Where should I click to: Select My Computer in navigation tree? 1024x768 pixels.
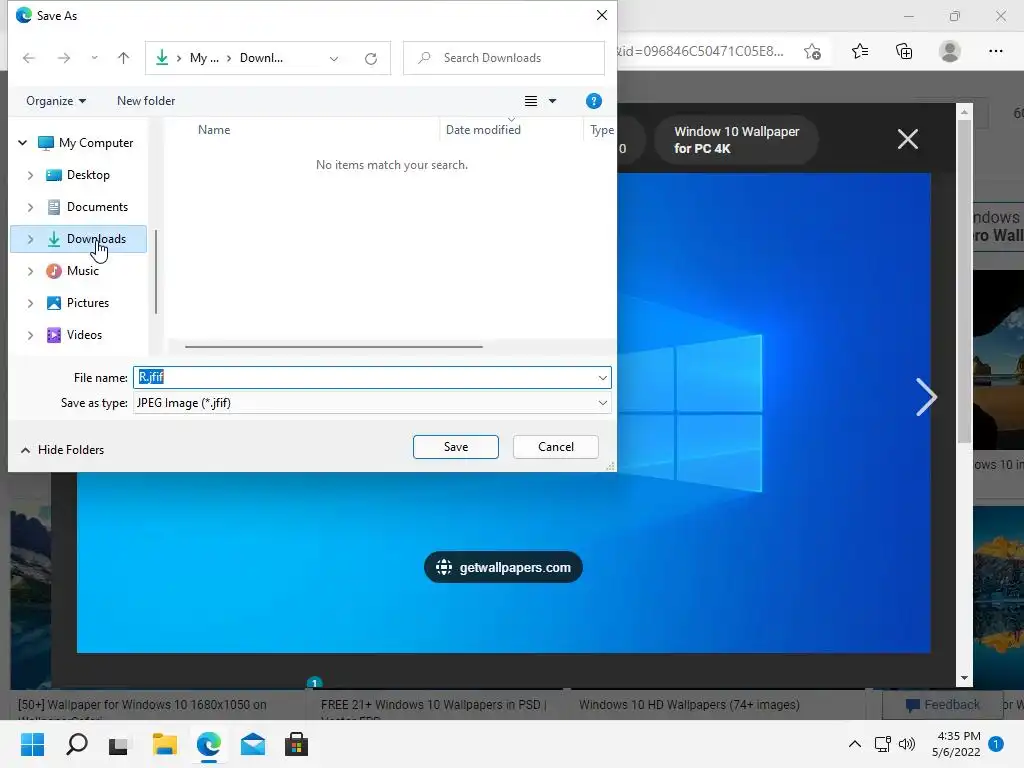[96, 142]
